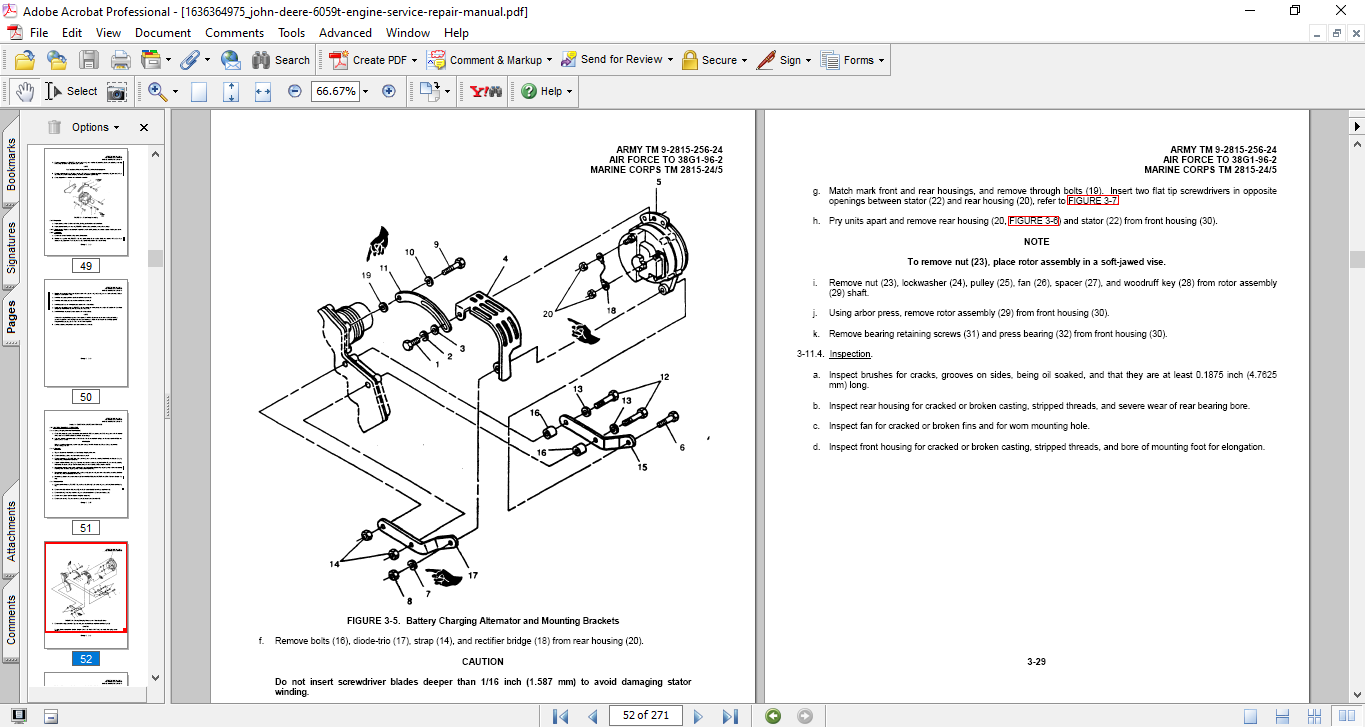
Task: Save a copy of the PDF
Action: pyautogui.click(x=89, y=59)
